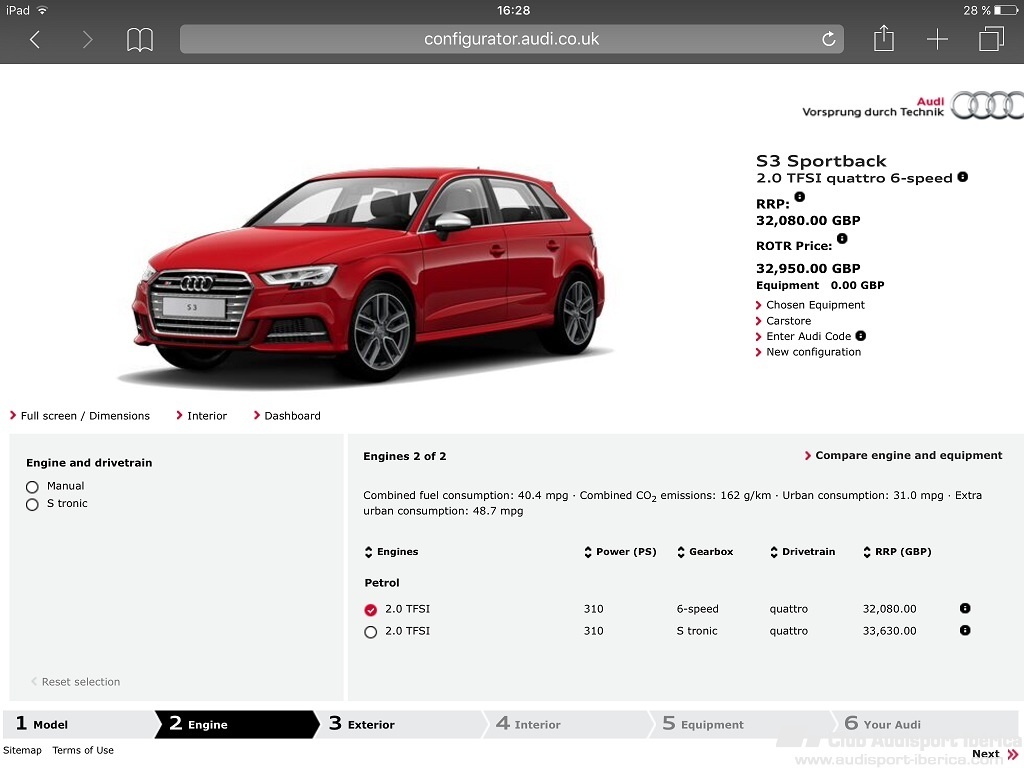Open info icon beside Enter Audi Code

[x=861, y=336]
